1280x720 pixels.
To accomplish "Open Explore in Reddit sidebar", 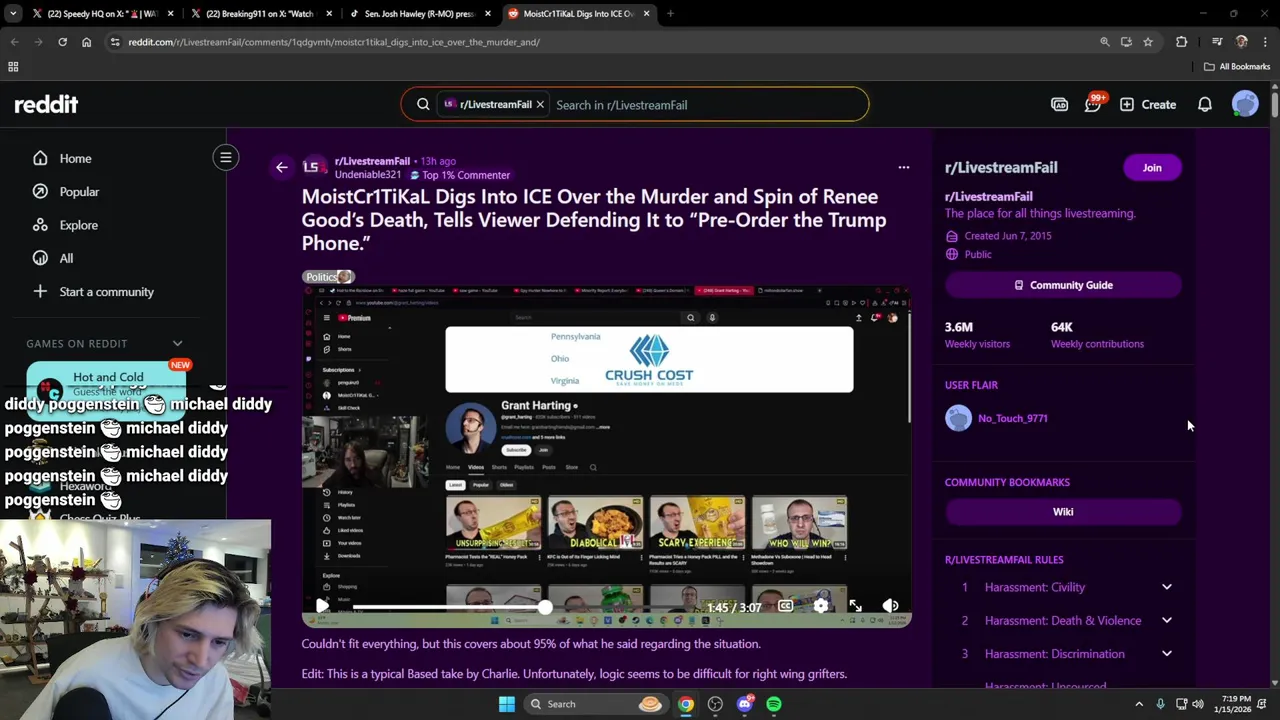I will pyautogui.click(x=78, y=225).
